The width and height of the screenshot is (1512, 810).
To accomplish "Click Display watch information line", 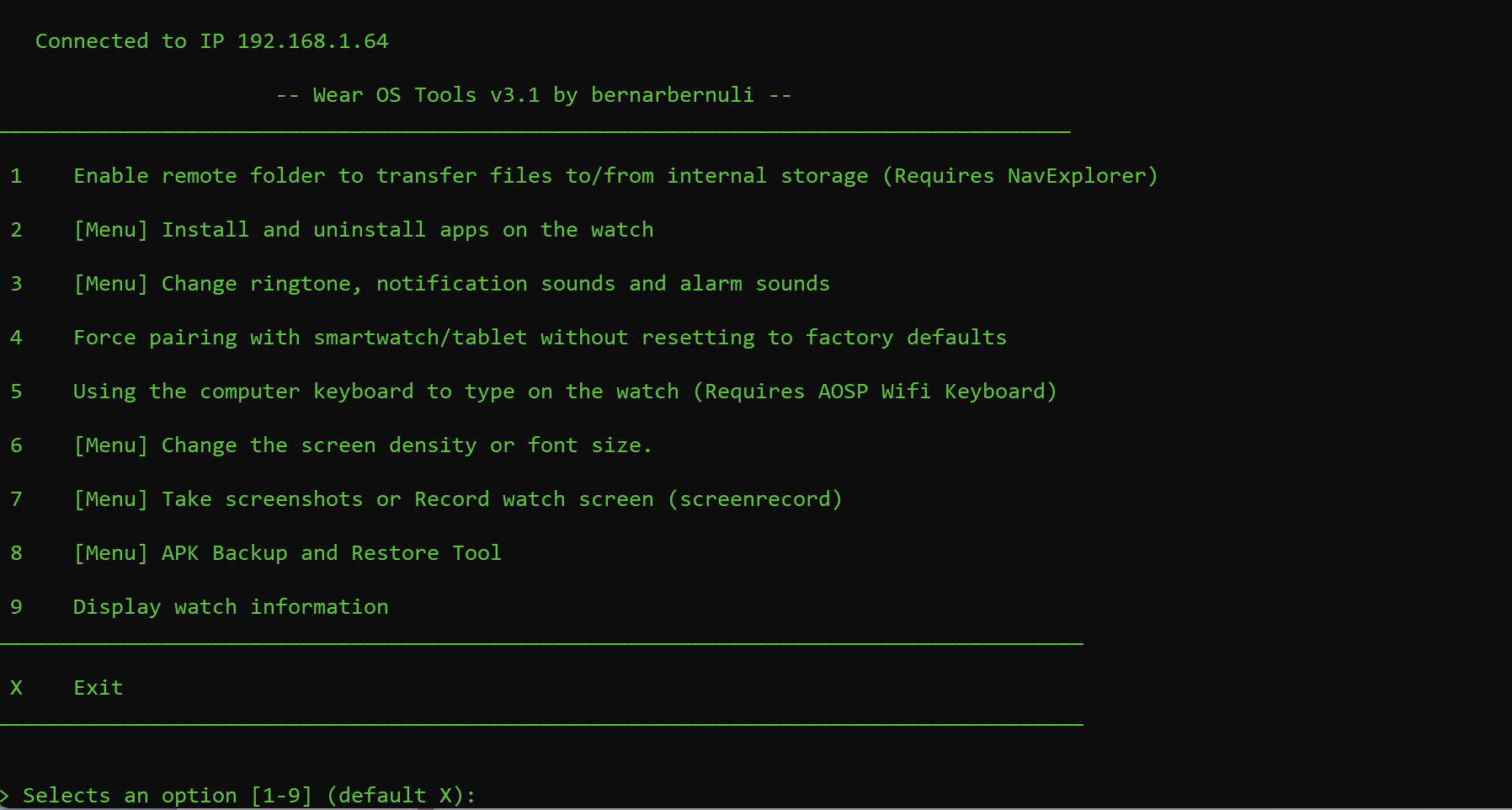I will point(231,607).
